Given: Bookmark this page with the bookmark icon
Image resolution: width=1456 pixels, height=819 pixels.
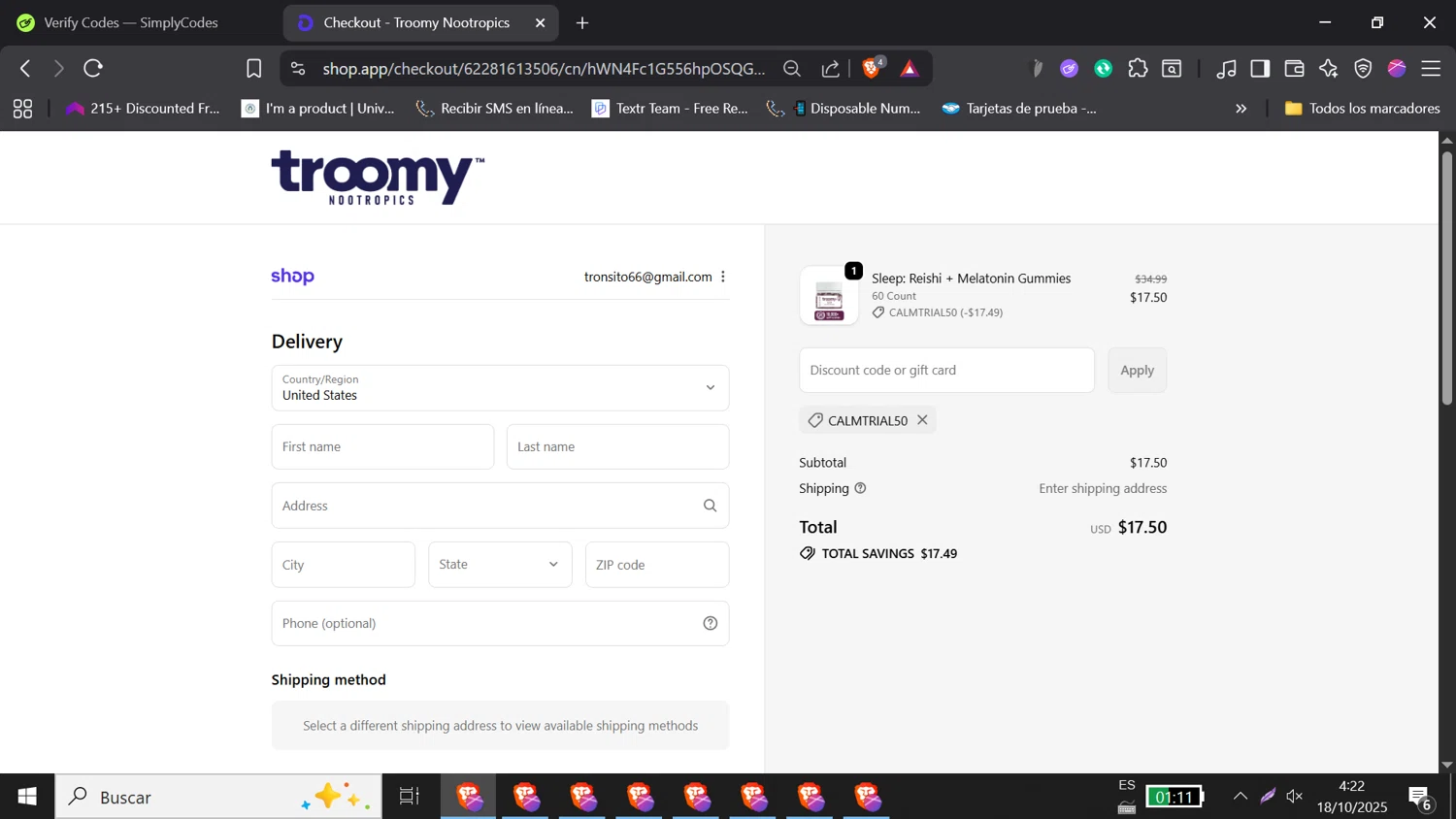Looking at the screenshot, I should (x=254, y=69).
